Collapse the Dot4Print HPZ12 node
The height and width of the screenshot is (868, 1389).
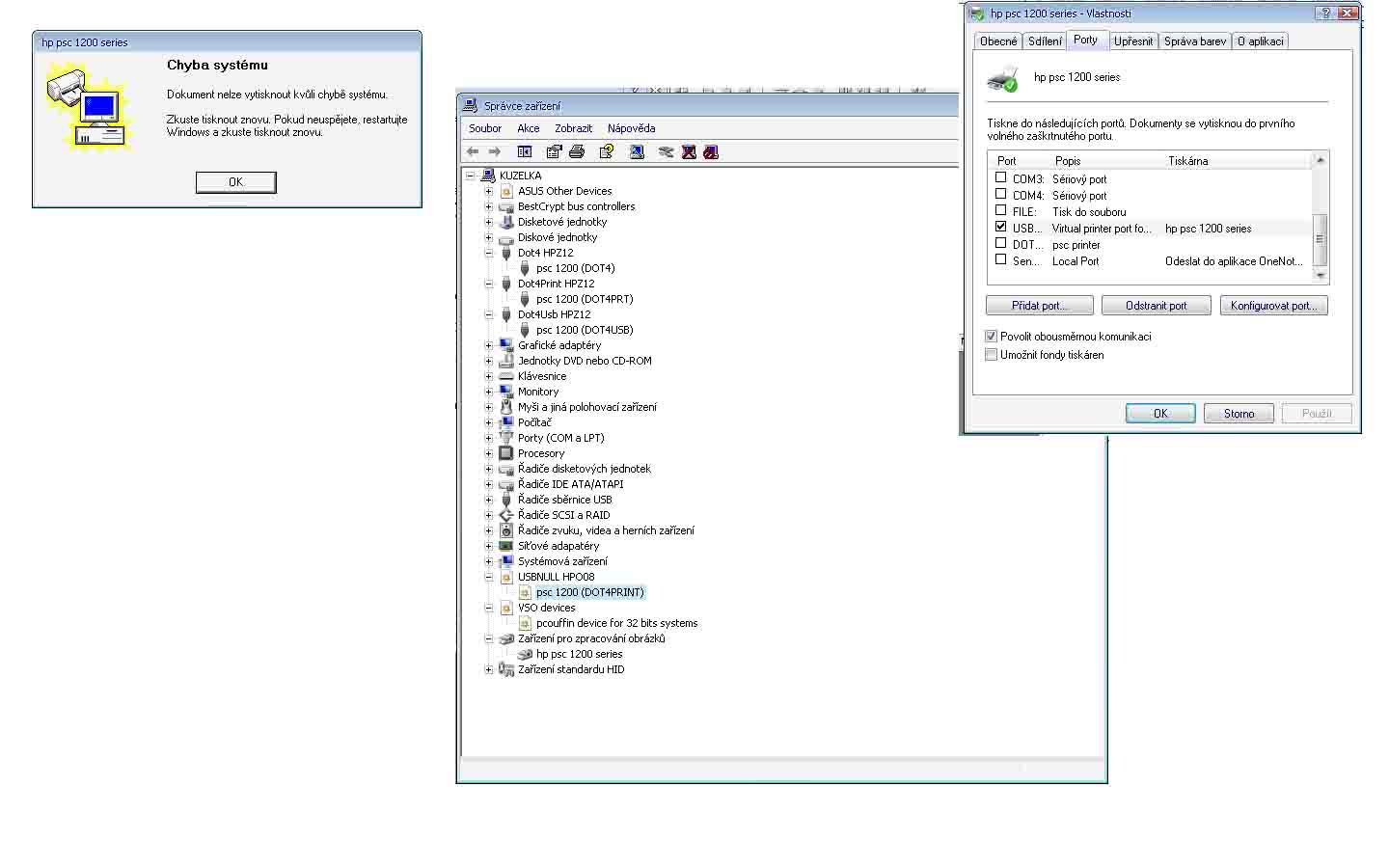(x=488, y=284)
